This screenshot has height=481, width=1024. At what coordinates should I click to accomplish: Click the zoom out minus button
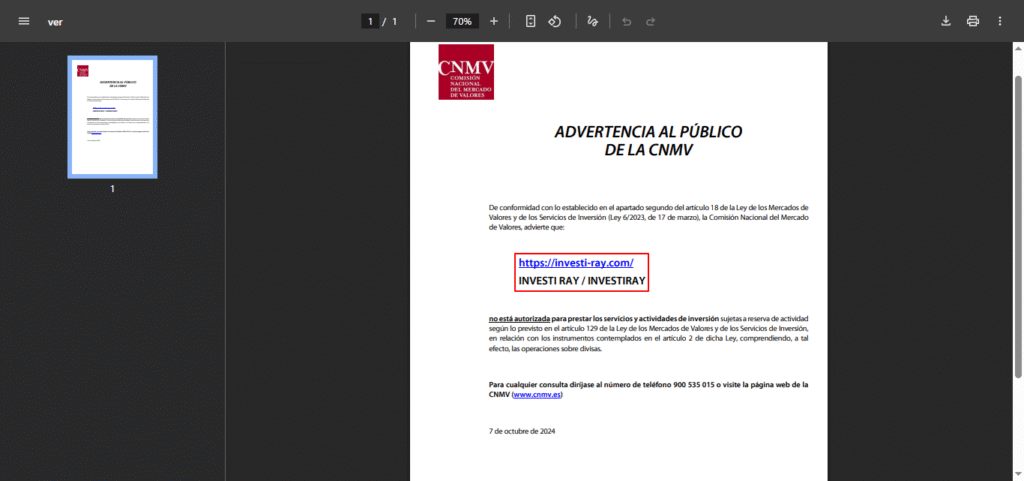430,22
